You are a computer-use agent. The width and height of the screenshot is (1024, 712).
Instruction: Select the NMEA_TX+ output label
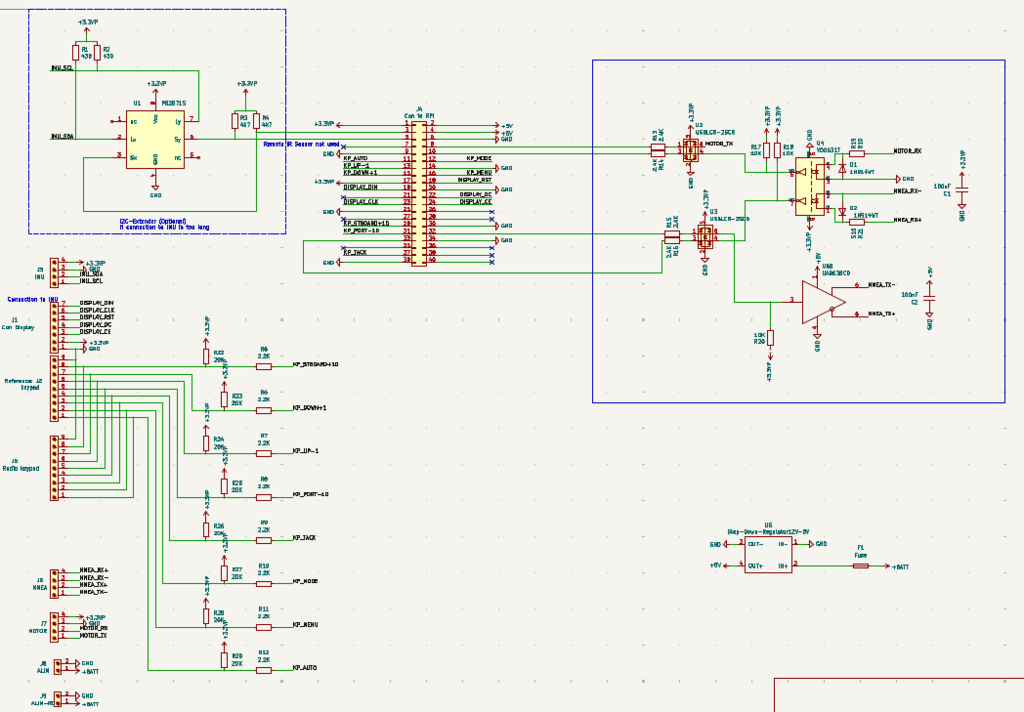(x=881, y=313)
